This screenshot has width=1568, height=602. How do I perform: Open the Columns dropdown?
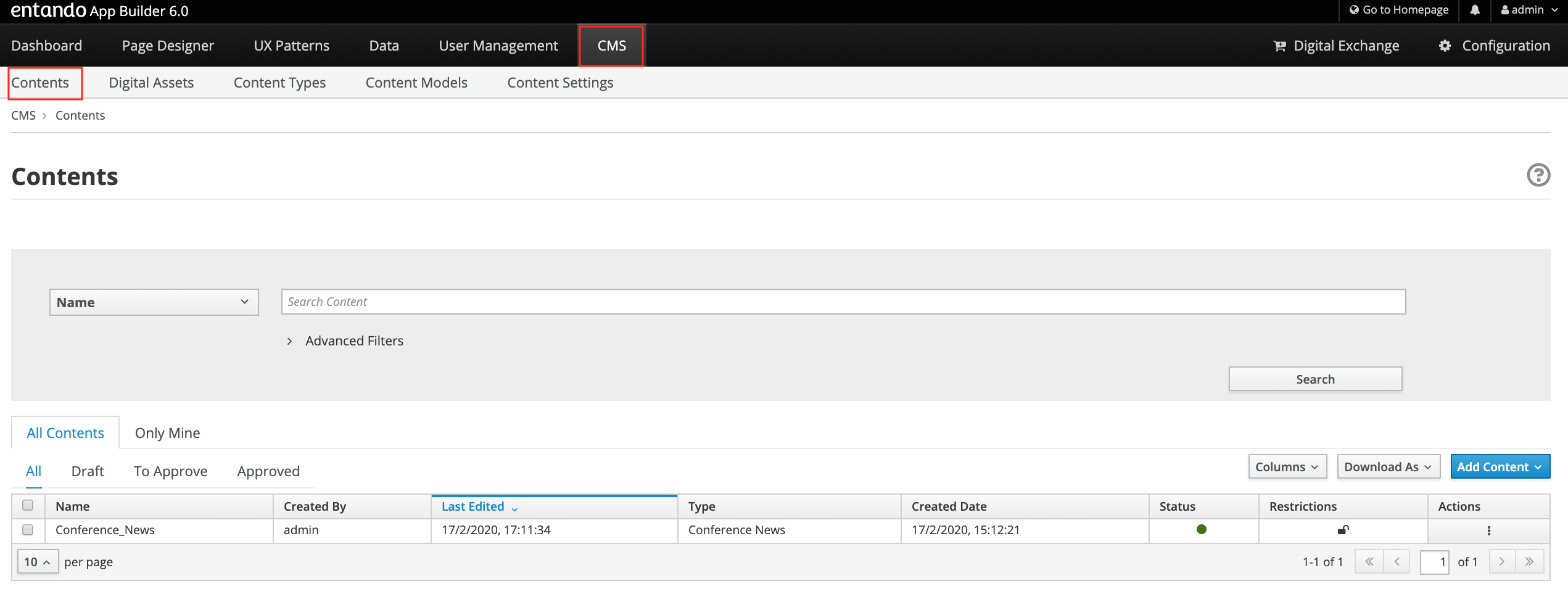(x=1287, y=467)
